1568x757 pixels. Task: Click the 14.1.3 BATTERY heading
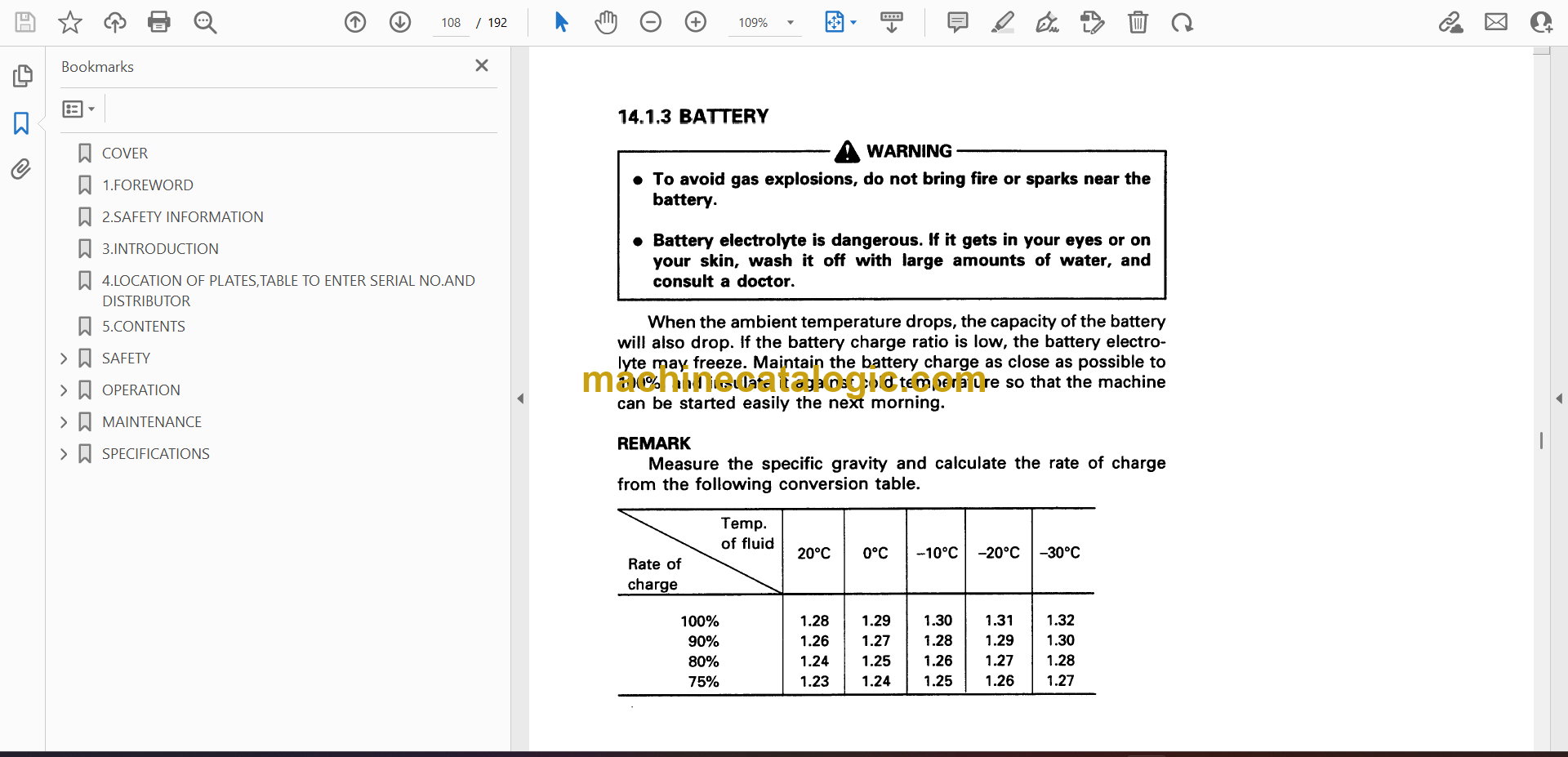point(693,117)
